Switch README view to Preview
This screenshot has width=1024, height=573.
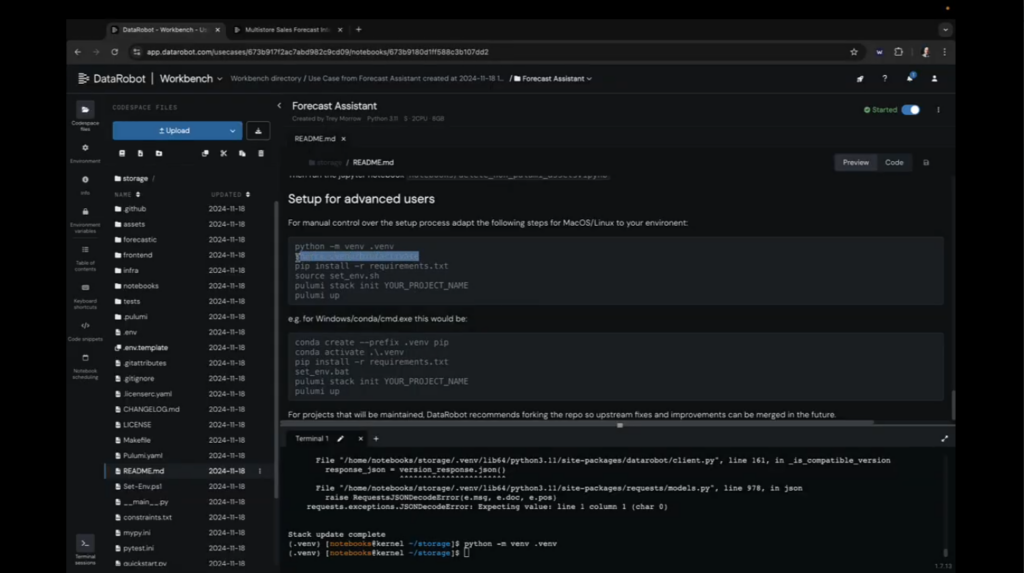856,163
